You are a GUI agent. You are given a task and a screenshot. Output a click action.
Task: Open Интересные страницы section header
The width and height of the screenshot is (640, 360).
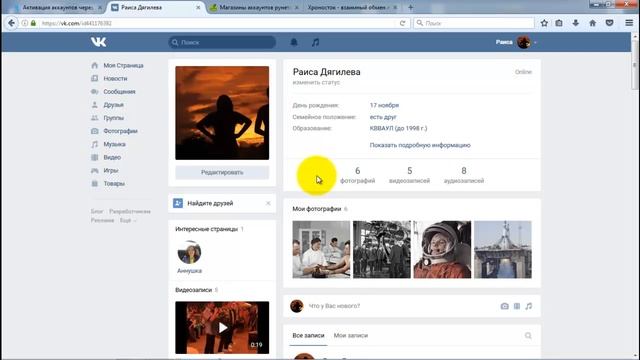click(206, 229)
